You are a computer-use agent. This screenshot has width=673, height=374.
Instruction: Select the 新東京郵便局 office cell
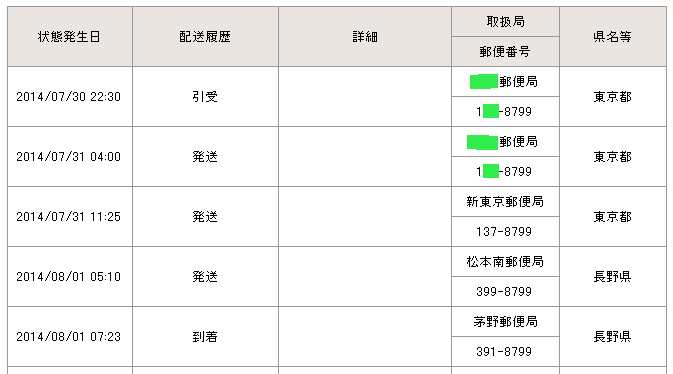click(x=505, y=201)
